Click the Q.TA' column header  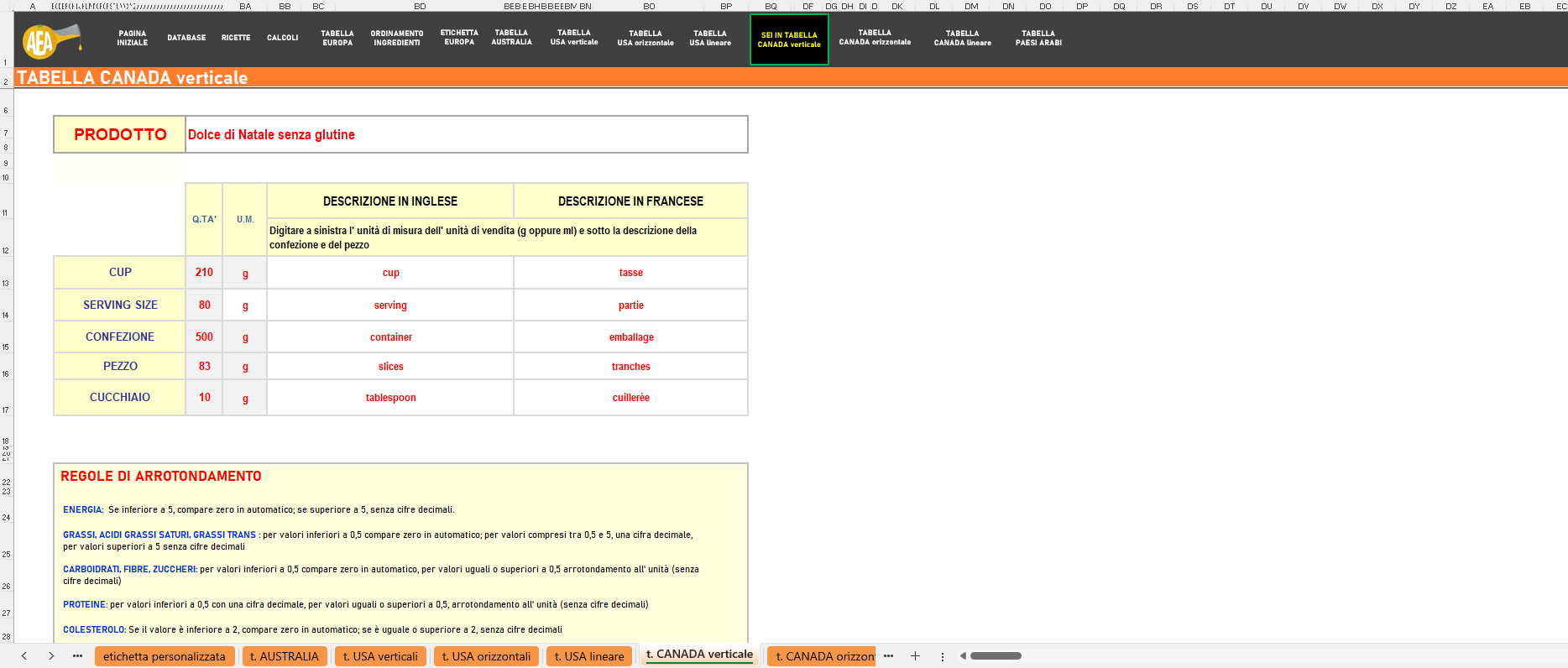tap(204, 219)
